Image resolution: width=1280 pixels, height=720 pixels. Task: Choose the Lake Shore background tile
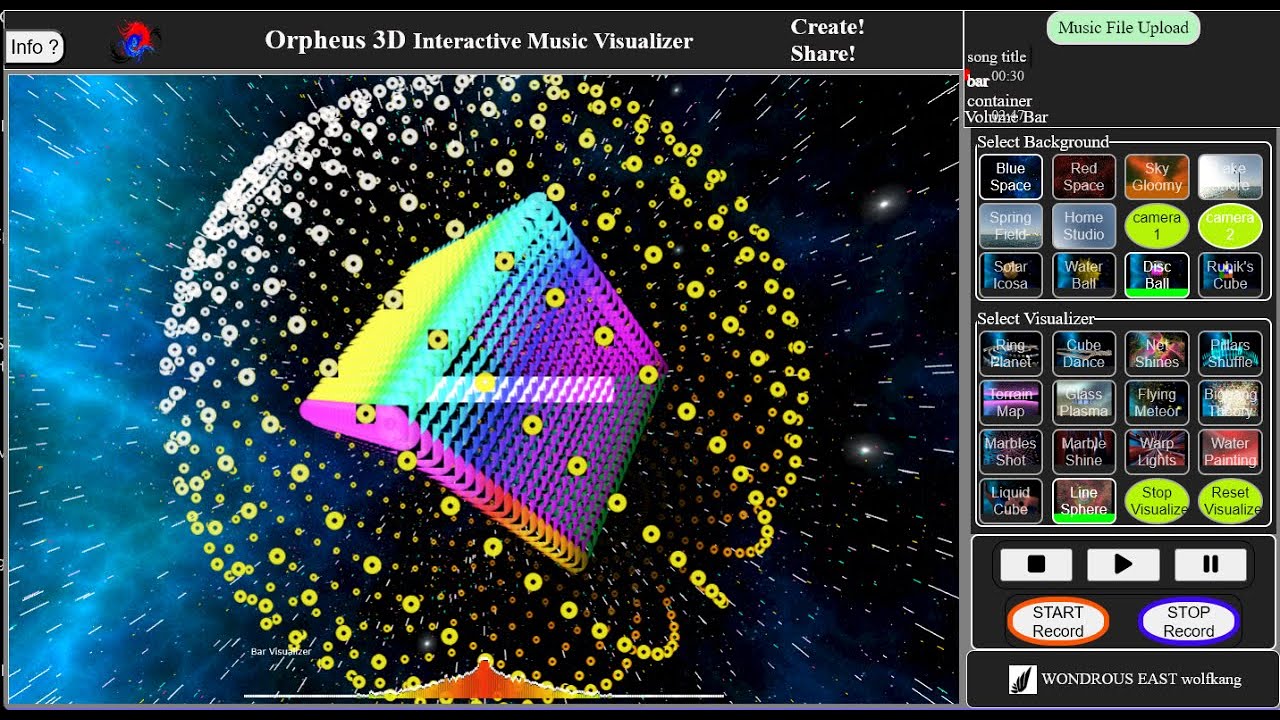click(1230, 177)
